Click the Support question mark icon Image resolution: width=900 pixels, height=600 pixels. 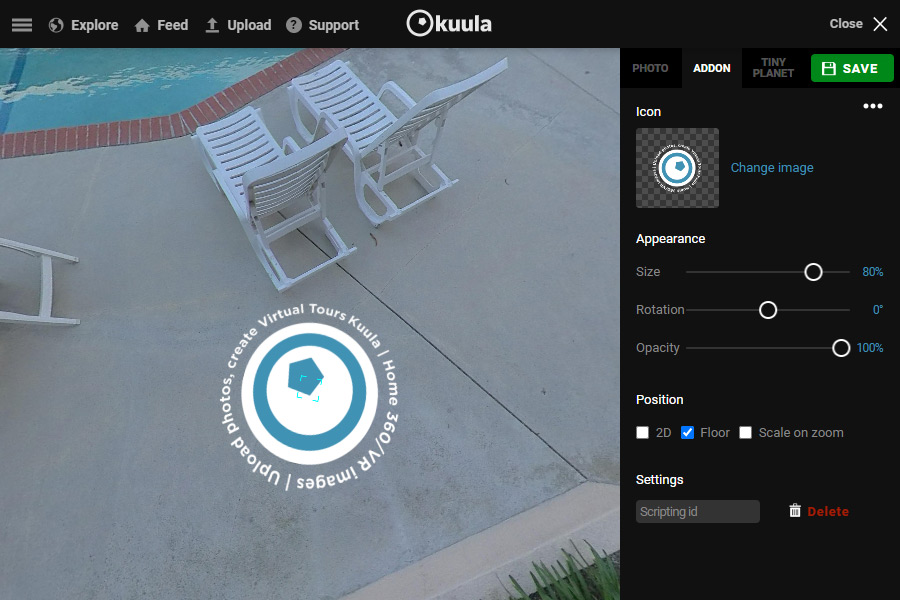pyautogui.click(x=294, y=25)
